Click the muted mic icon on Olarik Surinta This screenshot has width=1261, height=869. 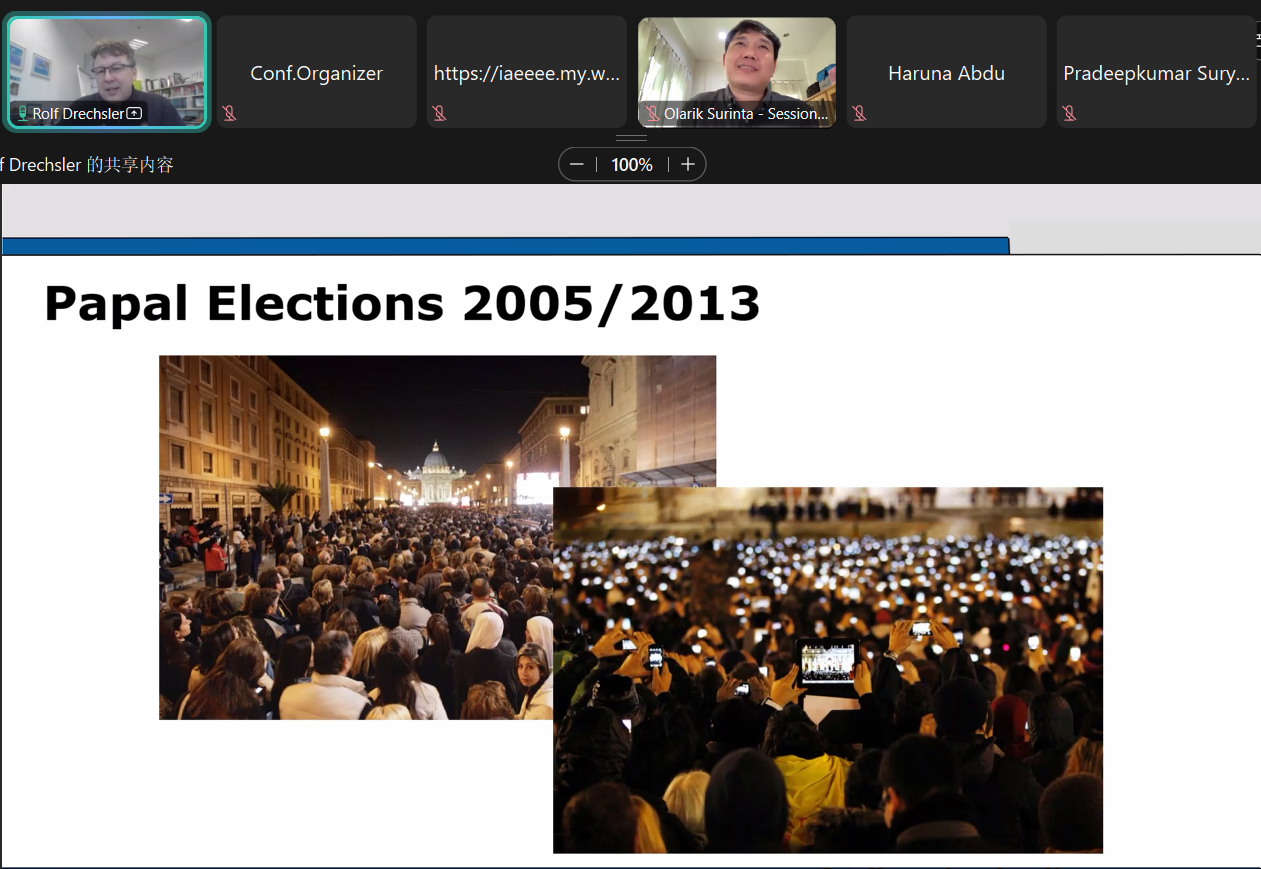(x=652, y=114)
